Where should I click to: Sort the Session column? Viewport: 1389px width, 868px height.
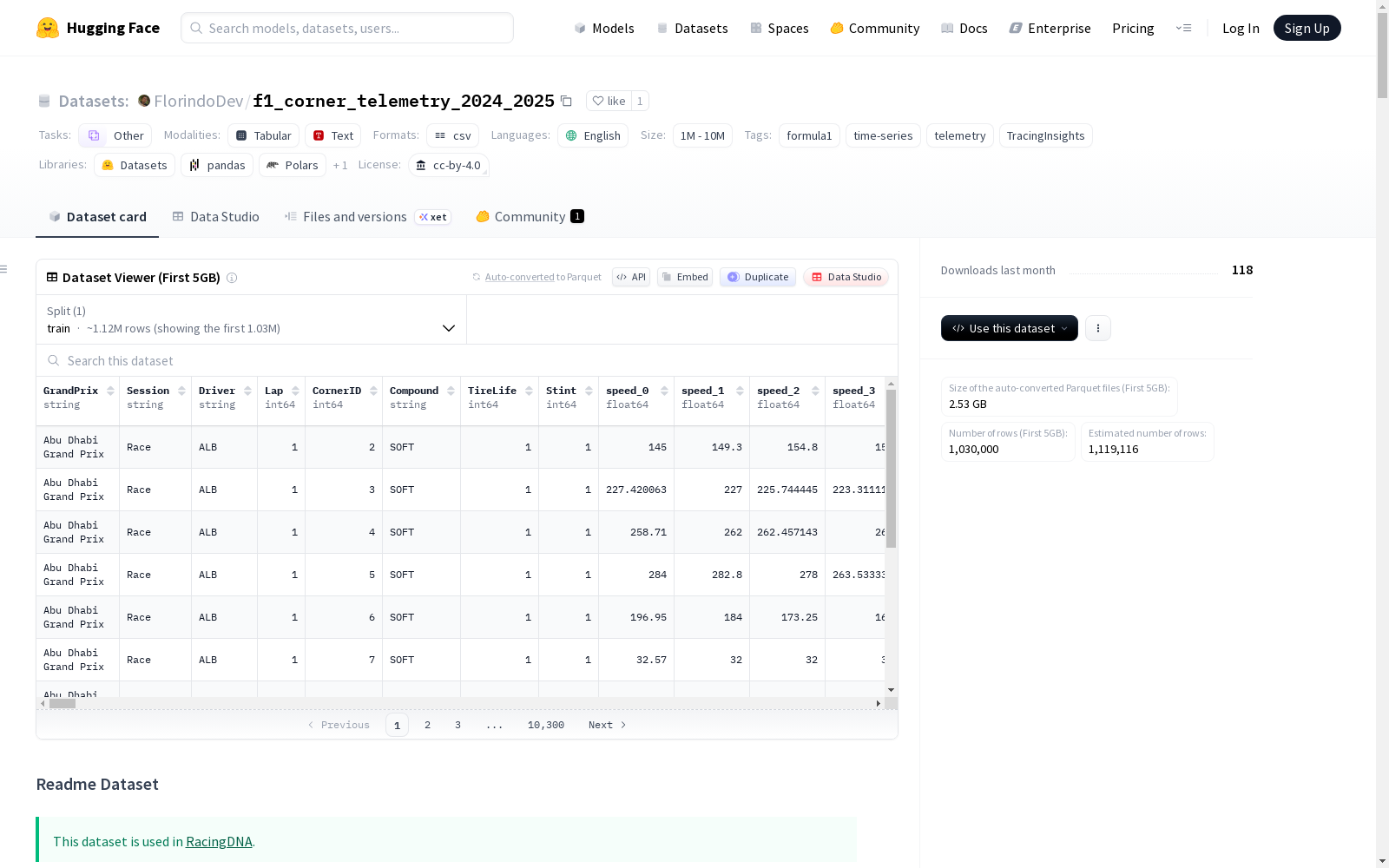coord(182,391)
